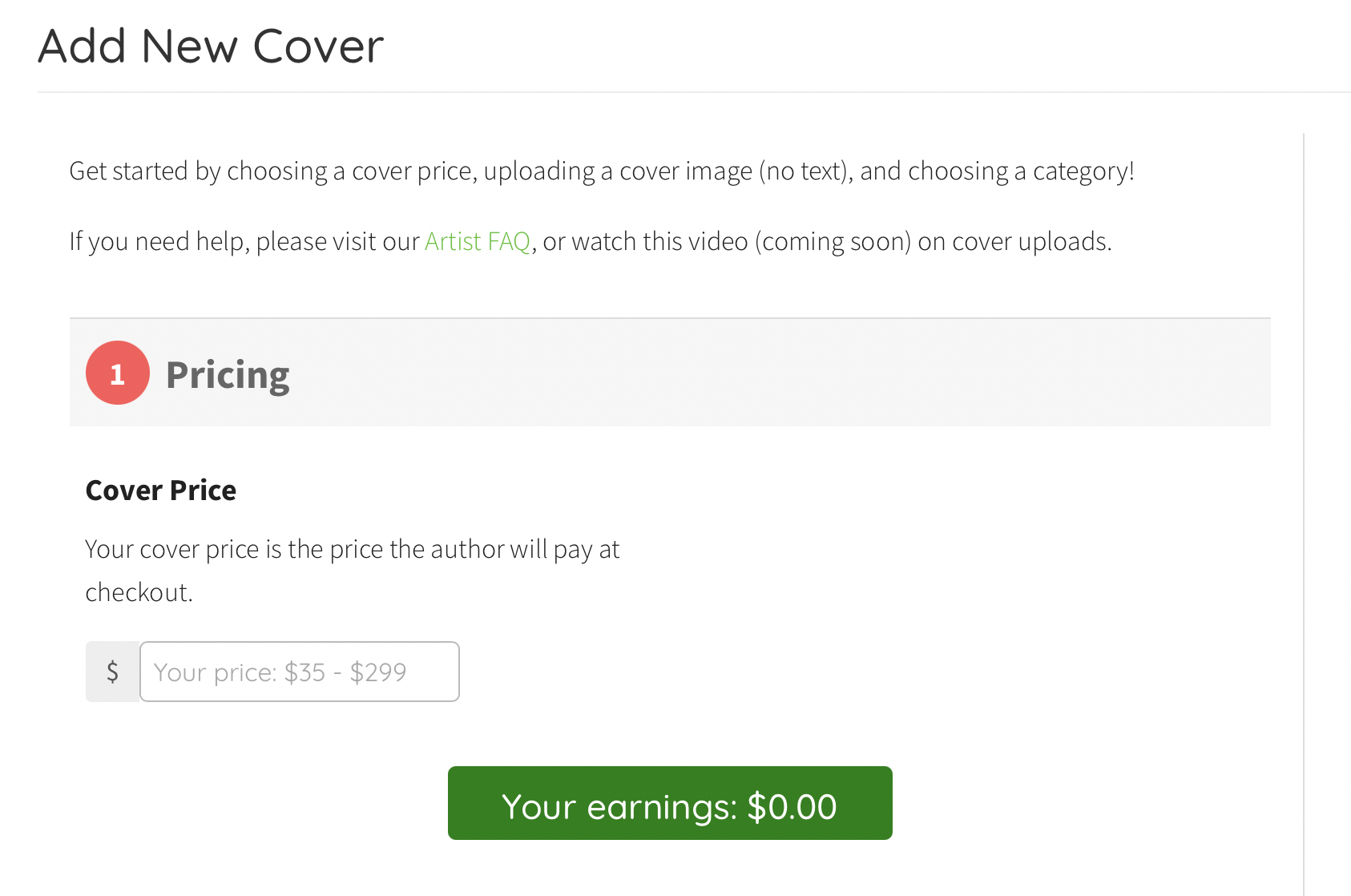Screen dimensions: 1351x896
Task: Click the 'uploading a cover image' phrase
Action: 618,171
